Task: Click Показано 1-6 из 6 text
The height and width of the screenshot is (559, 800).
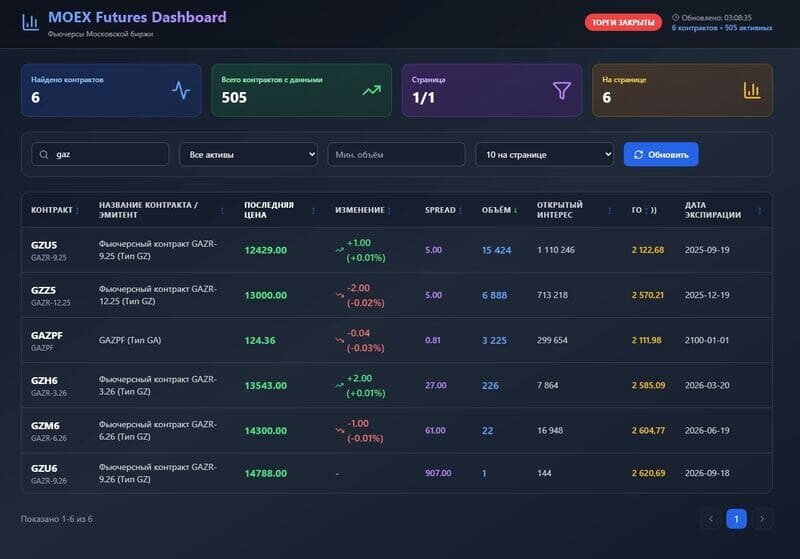Action: pyautogui.click(x=57, y=519)
